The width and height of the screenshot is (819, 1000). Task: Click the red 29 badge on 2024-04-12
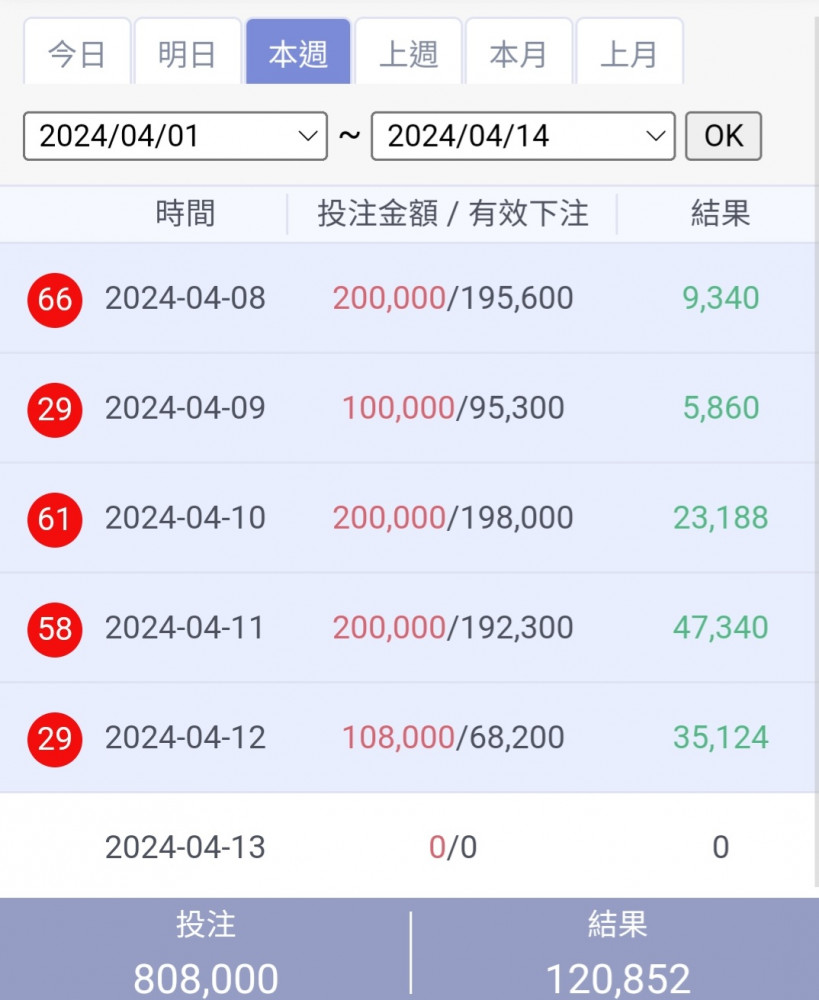click(55, 739)
